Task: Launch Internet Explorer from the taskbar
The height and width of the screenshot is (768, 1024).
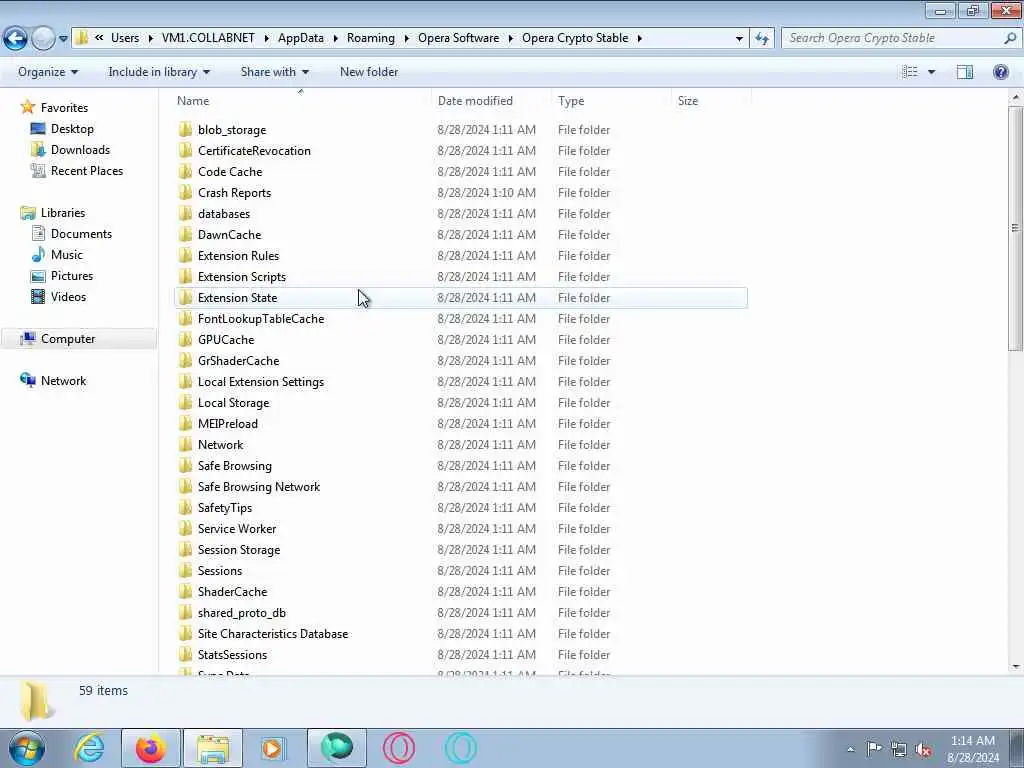Action: 89,748
